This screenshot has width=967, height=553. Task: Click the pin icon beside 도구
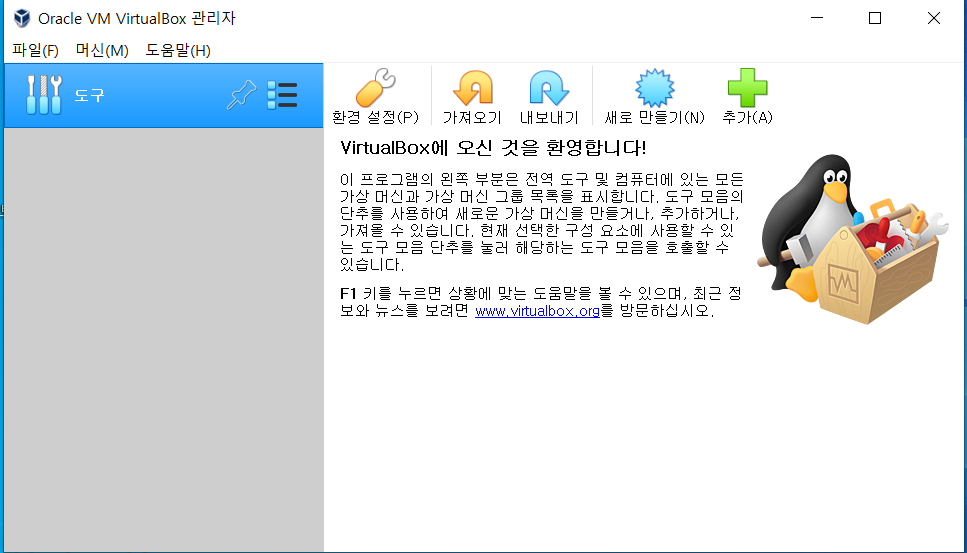(x=241, y=96)
